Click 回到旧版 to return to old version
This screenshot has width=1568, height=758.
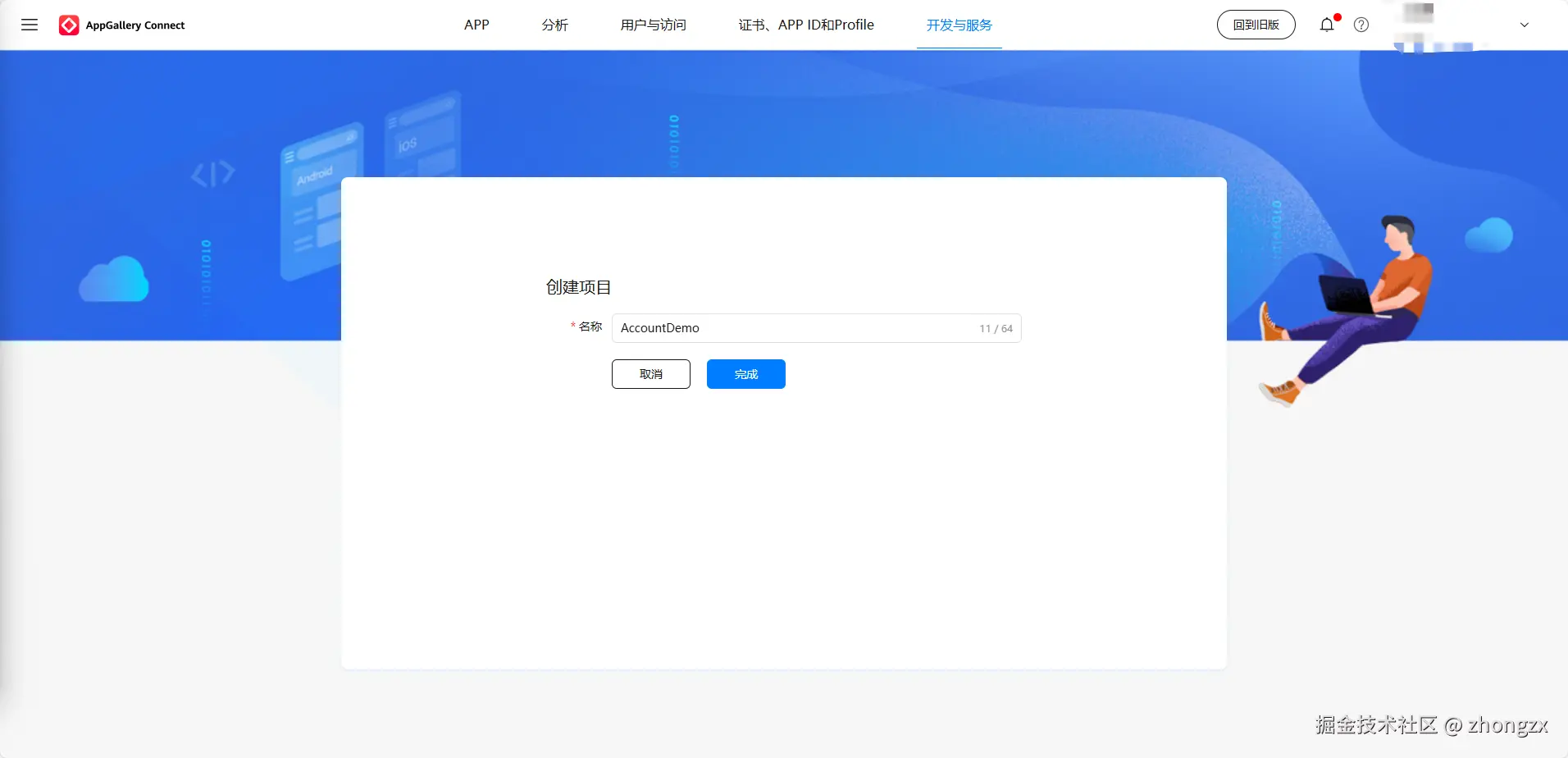1255,25
